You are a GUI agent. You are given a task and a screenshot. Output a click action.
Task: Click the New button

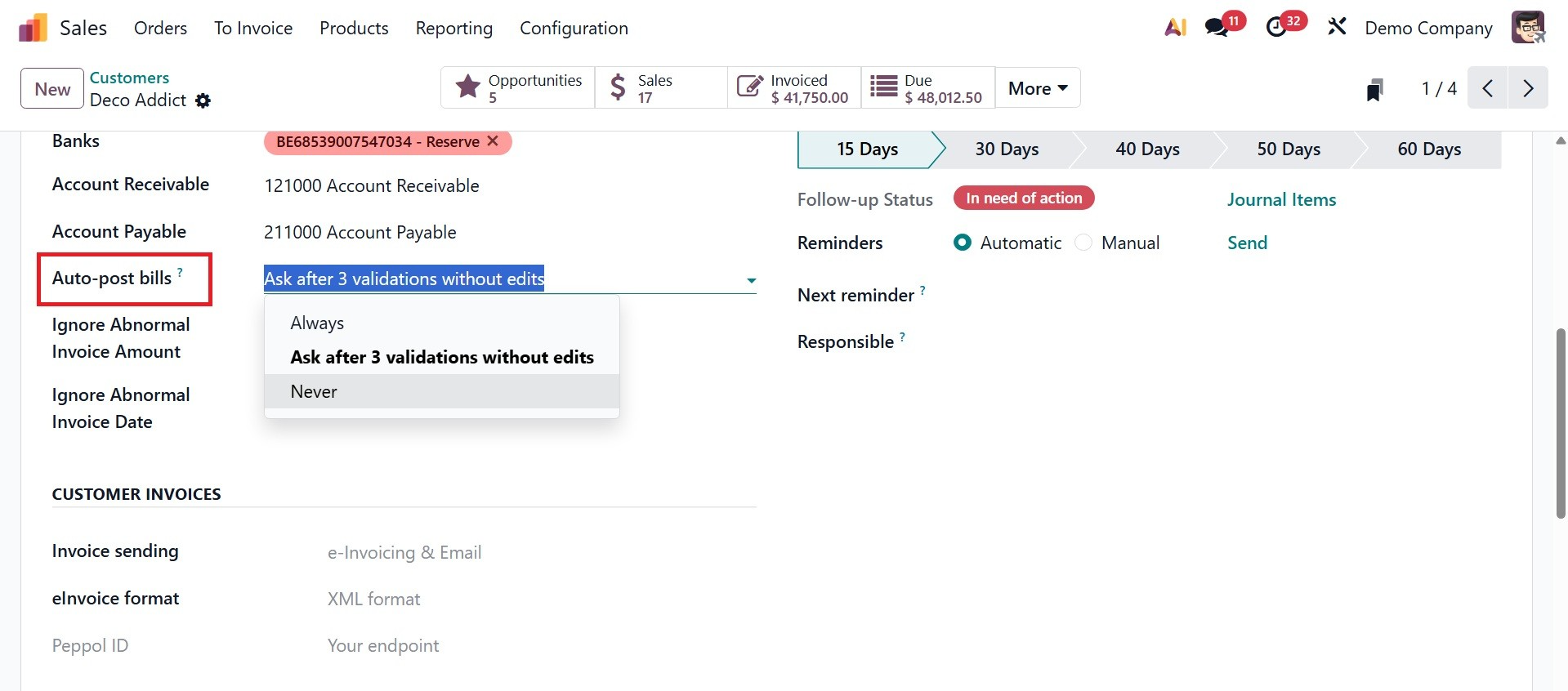click(52, 88)
